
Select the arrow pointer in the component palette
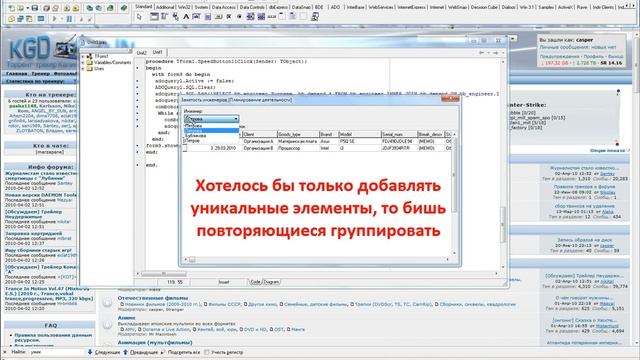(139, 17)
